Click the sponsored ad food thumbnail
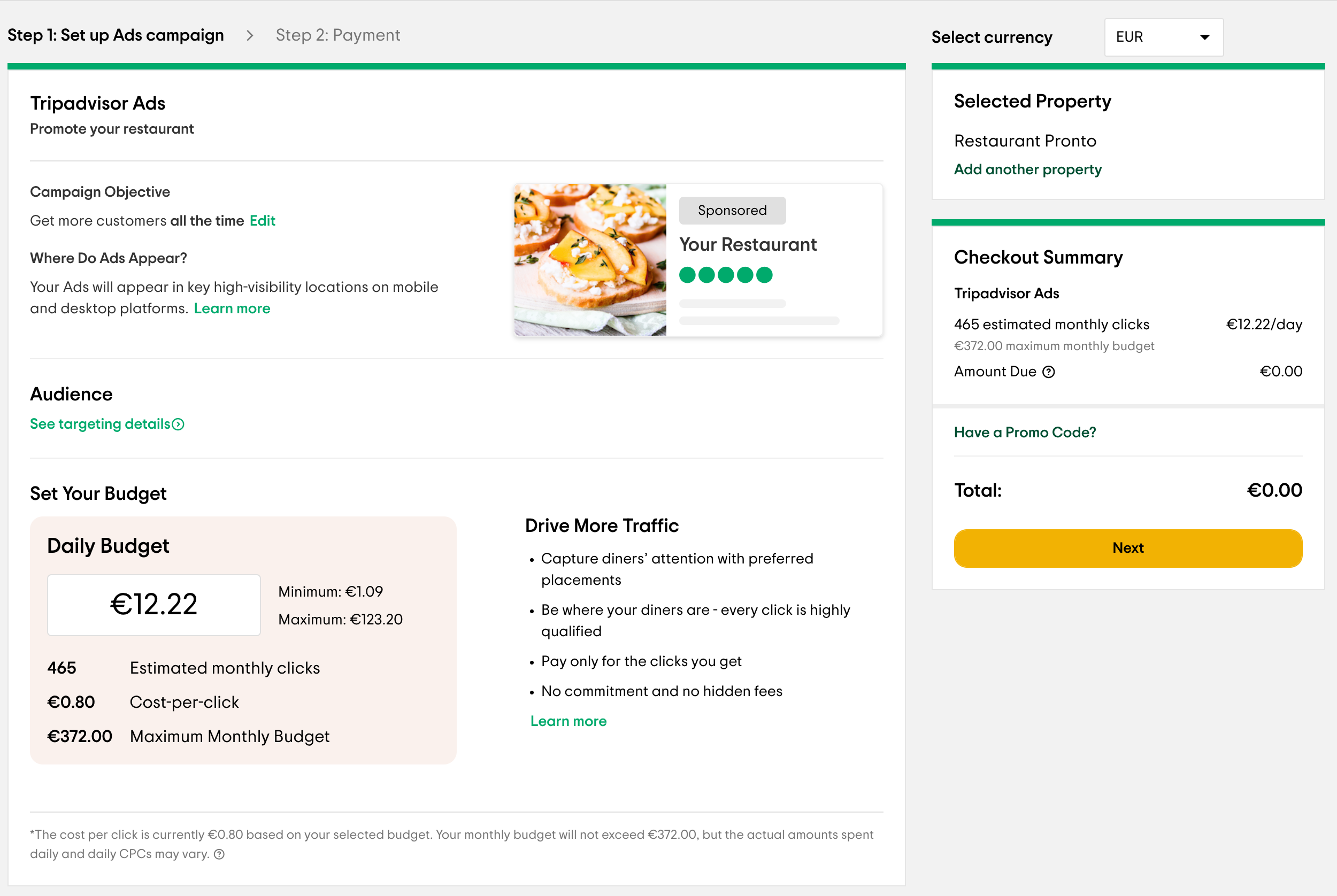The image size is (1337, 896). (x=590, y=260)
